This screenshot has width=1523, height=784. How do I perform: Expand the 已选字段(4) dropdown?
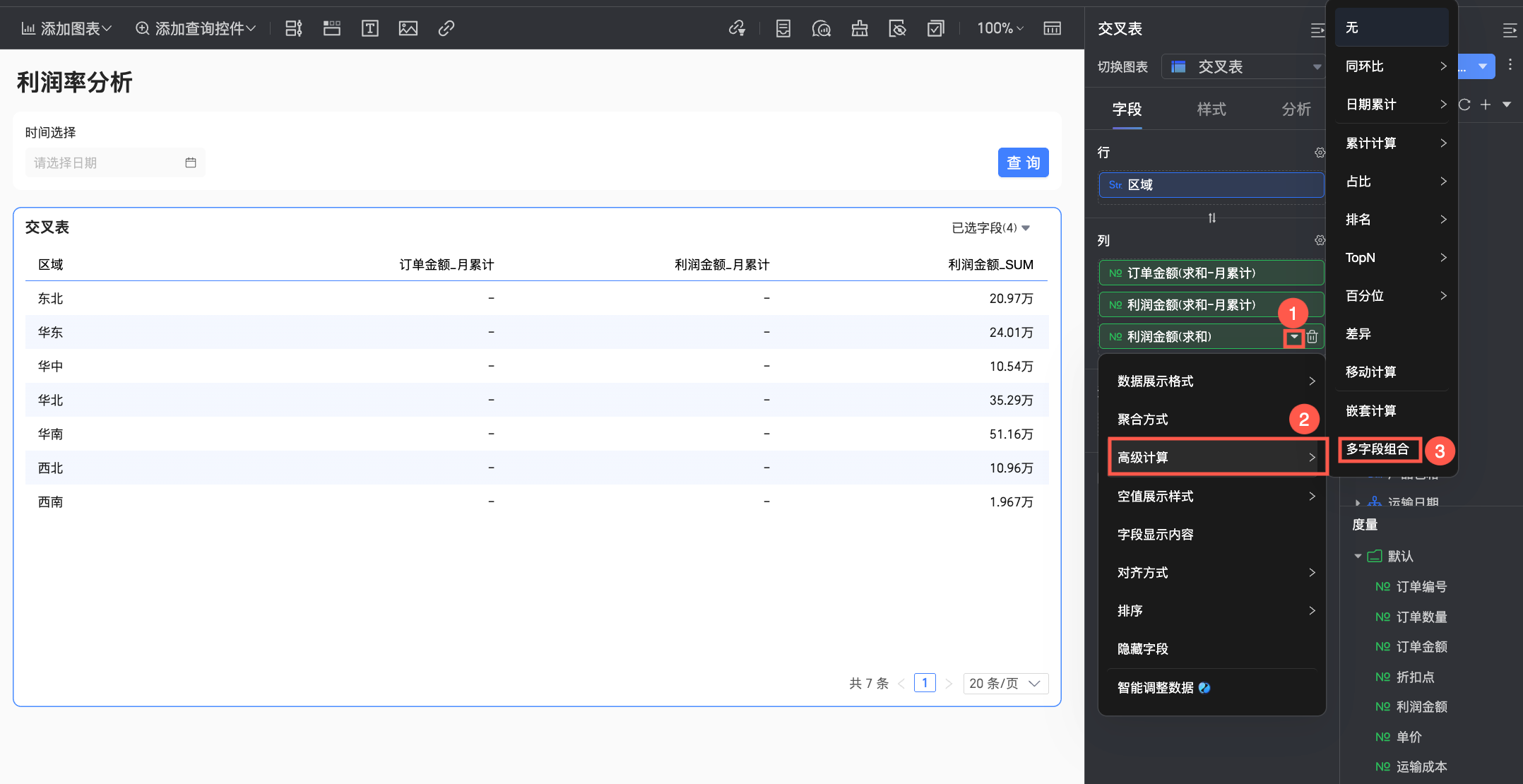click(990, 227)
